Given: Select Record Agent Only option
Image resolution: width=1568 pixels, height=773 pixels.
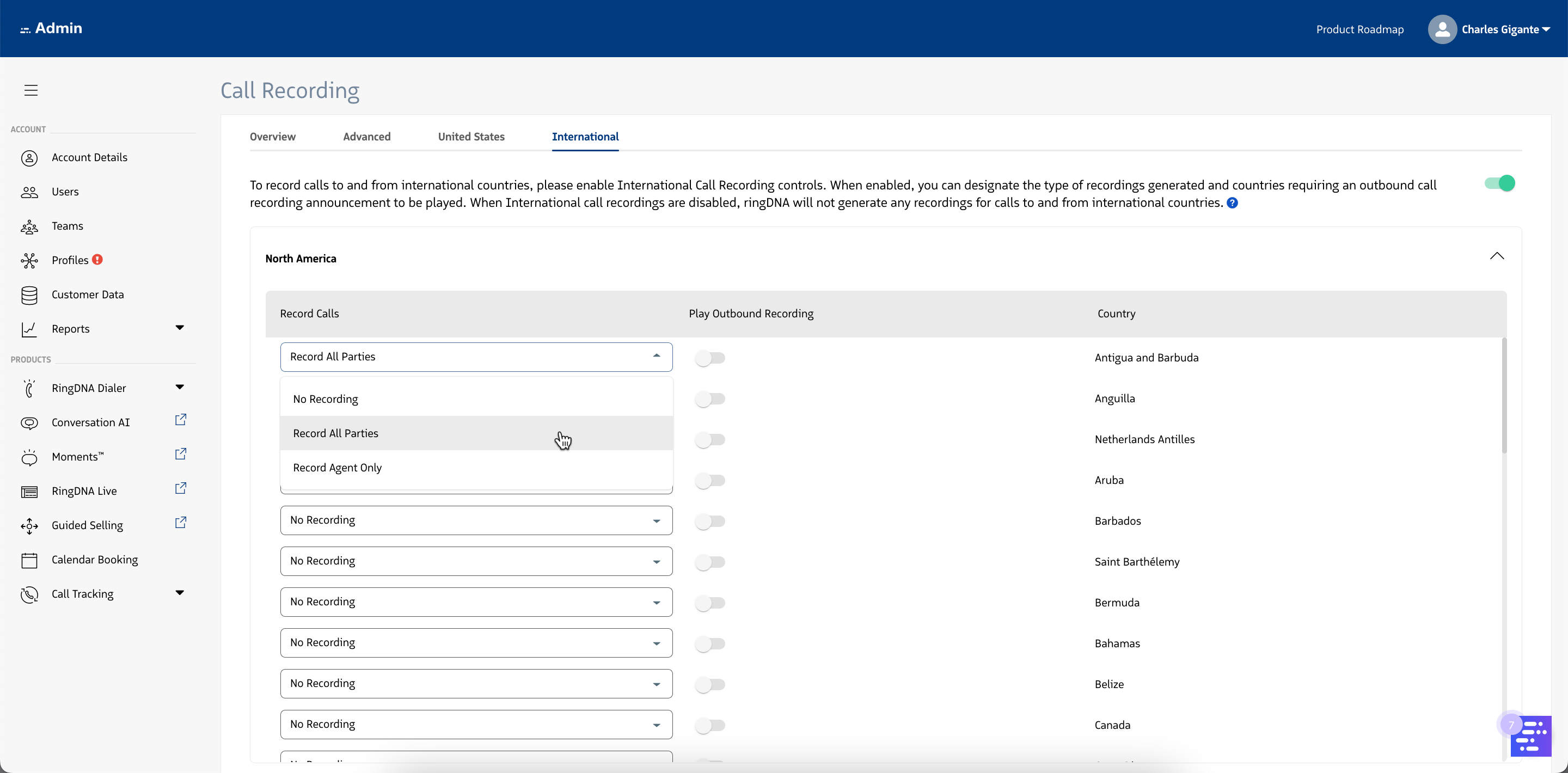Looking at the screenshot, I should pyautogui.click(x=337, y=468).
